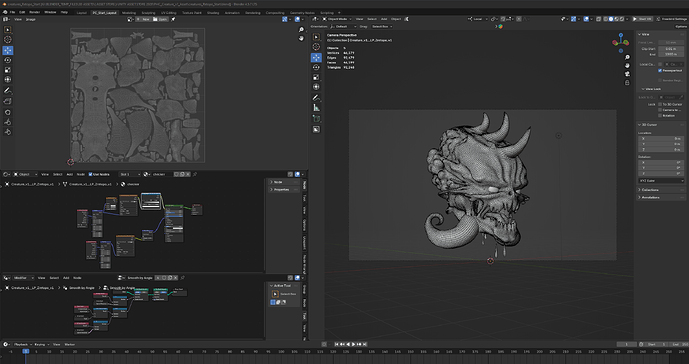Uncheck the Passepartout checkbox
689x364 pixels.
(x=660, y=70)
